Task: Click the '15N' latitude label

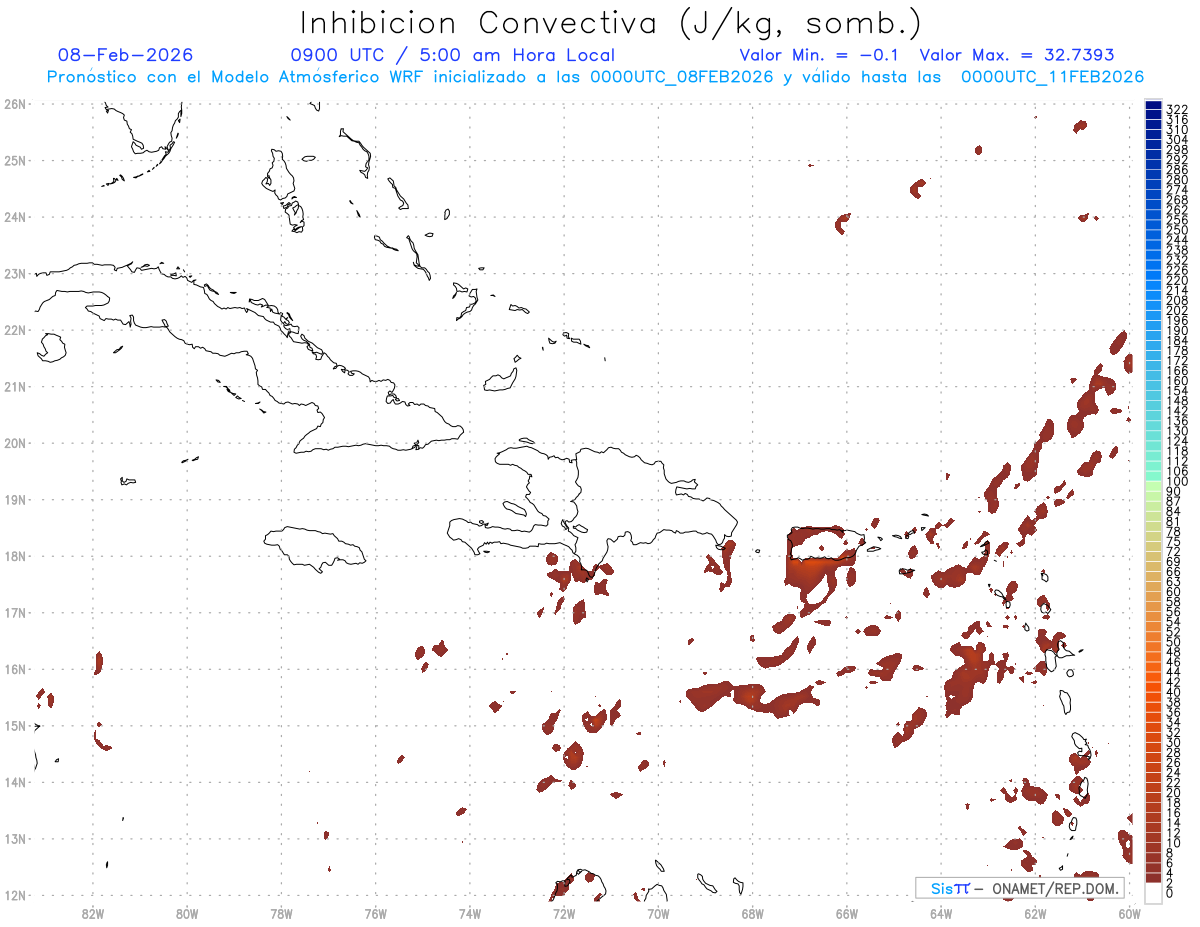Action: [x=14, y=725]
